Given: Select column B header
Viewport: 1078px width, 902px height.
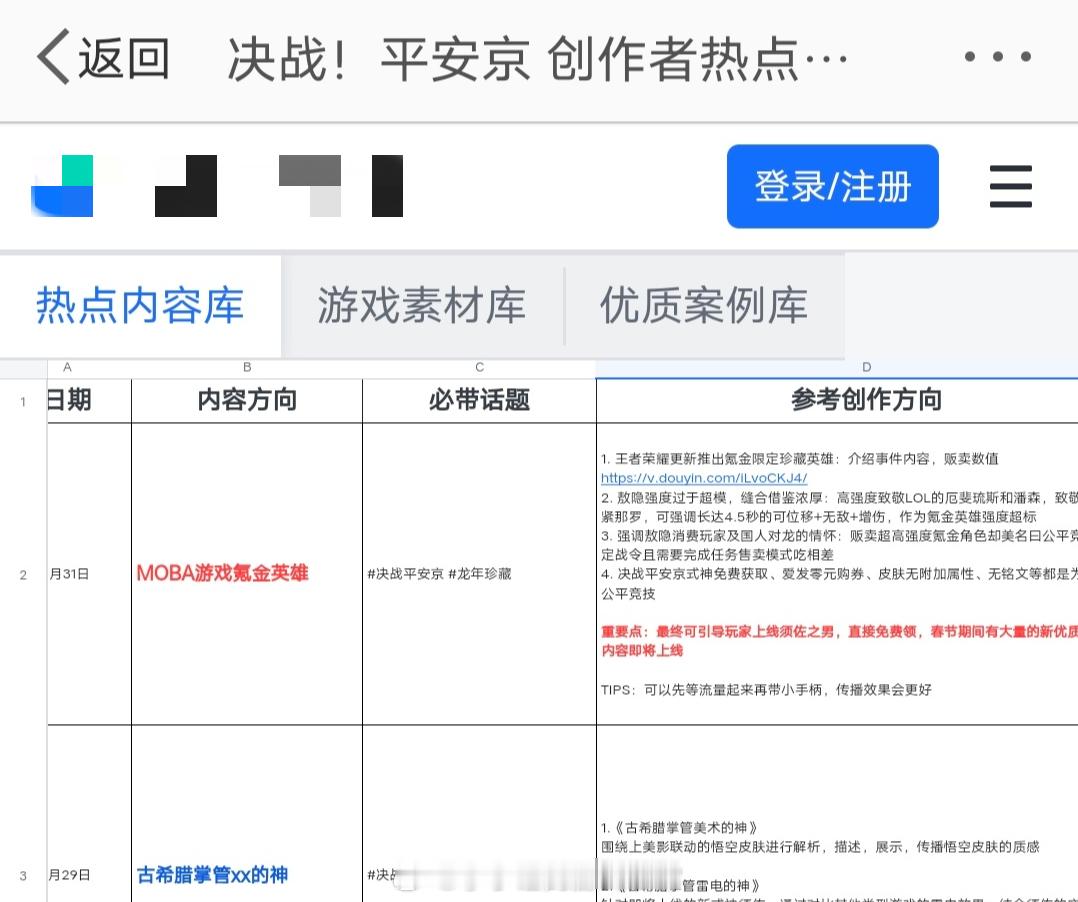Looking at the screenshot, I should [247, 368].
